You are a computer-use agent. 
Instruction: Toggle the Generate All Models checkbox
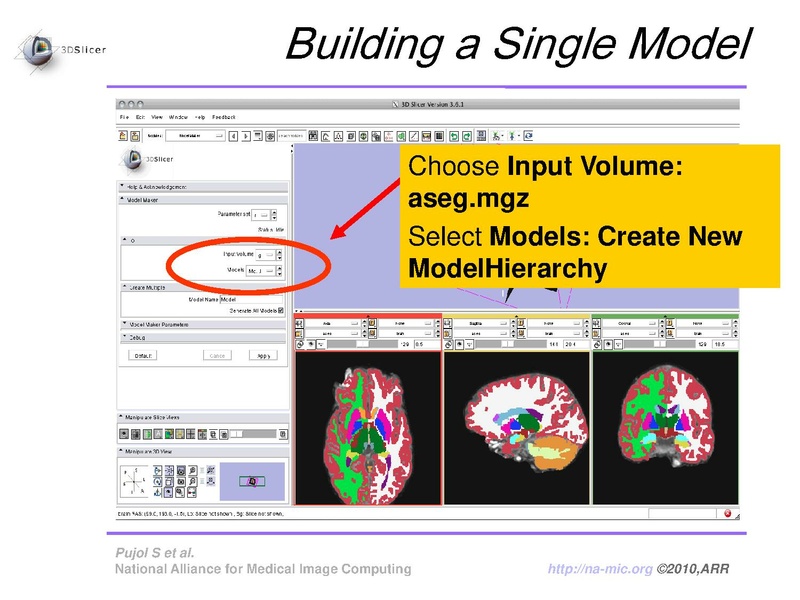281,311
